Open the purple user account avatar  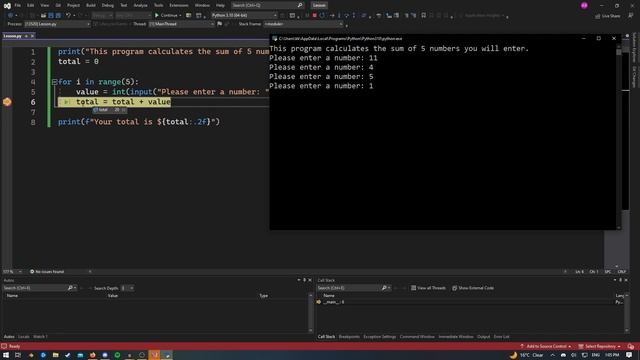pyautogui.click(x=584, y=5)
